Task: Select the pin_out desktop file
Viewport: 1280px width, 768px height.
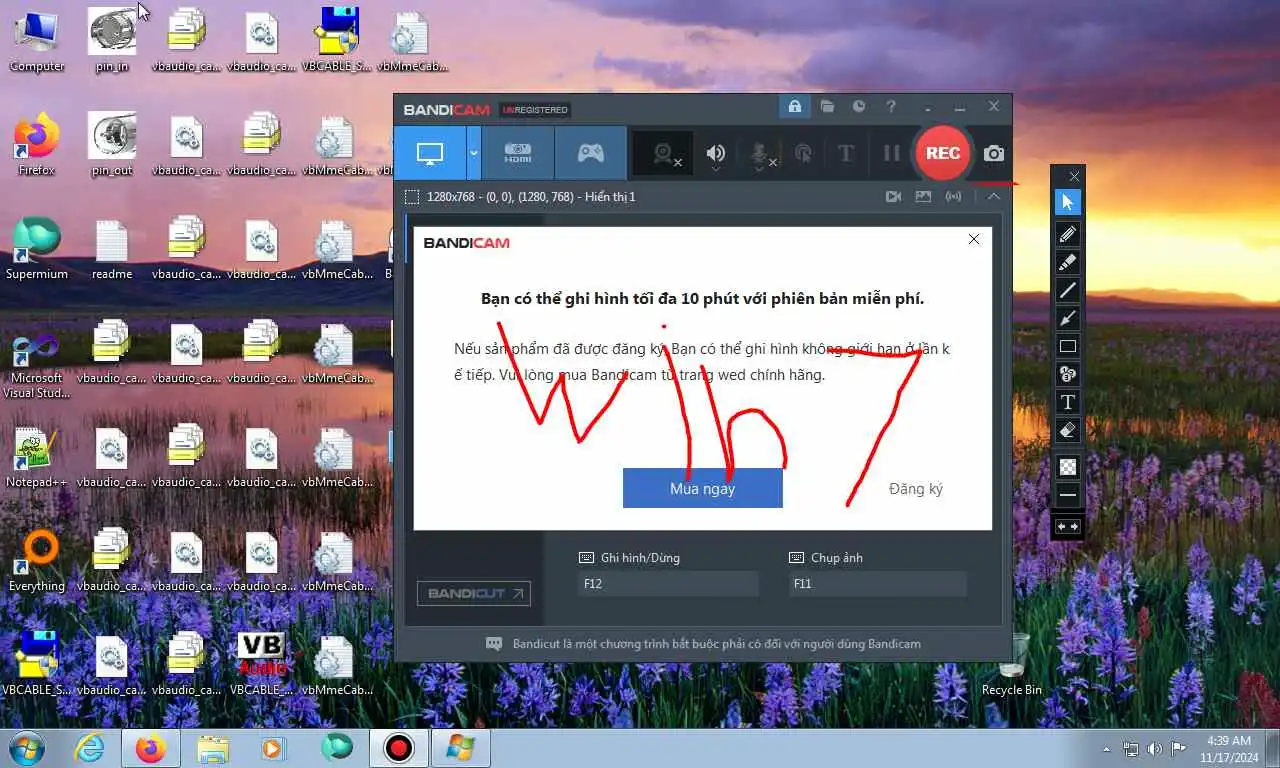Action: pyautogui.click(x=112, y=144)
